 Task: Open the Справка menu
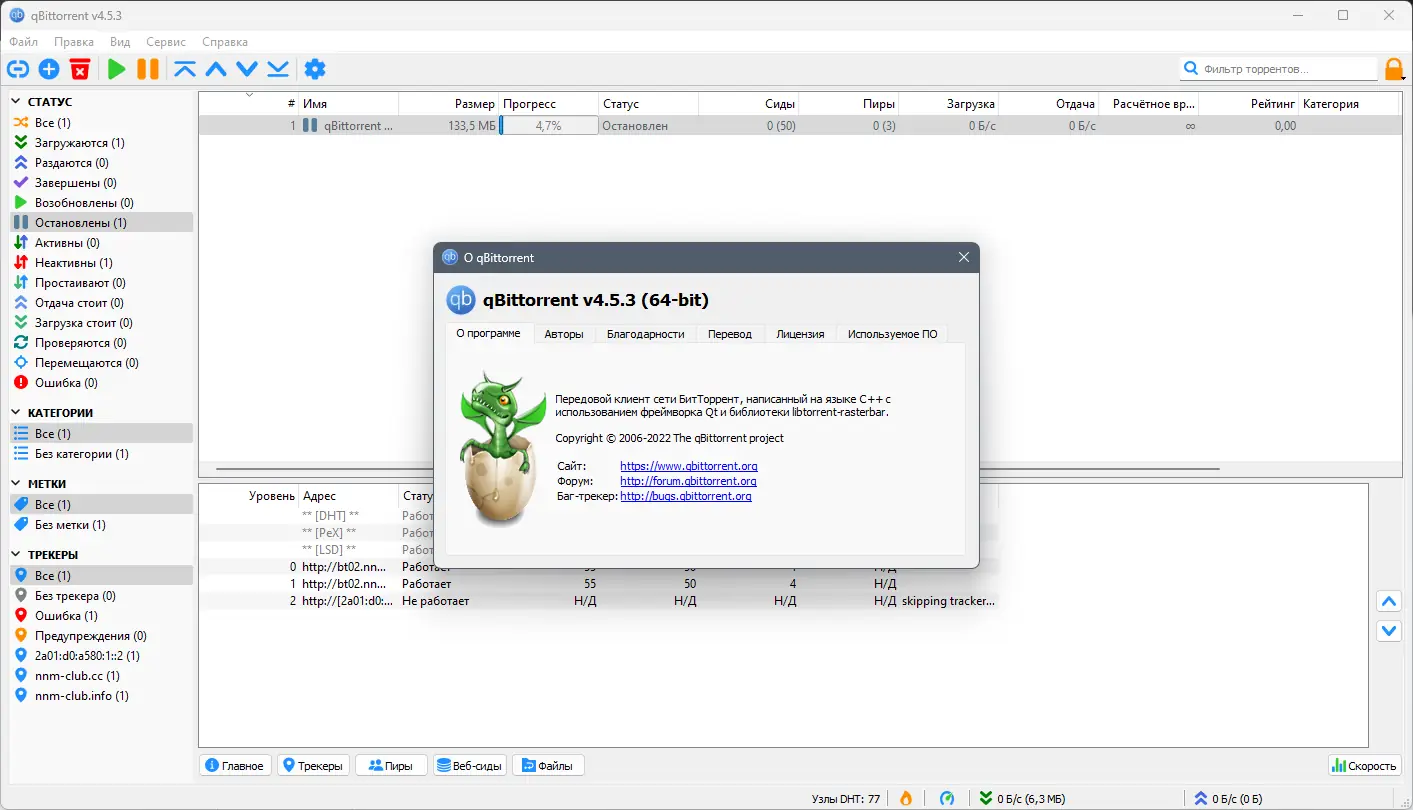(x=225, y=42)
